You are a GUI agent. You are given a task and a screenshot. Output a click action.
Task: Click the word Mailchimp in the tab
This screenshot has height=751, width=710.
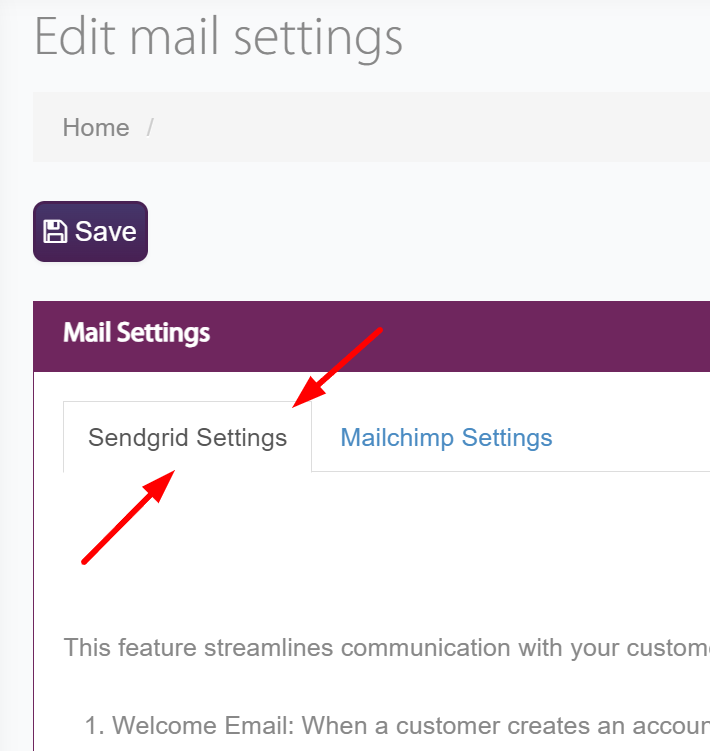tap(397, 438)
